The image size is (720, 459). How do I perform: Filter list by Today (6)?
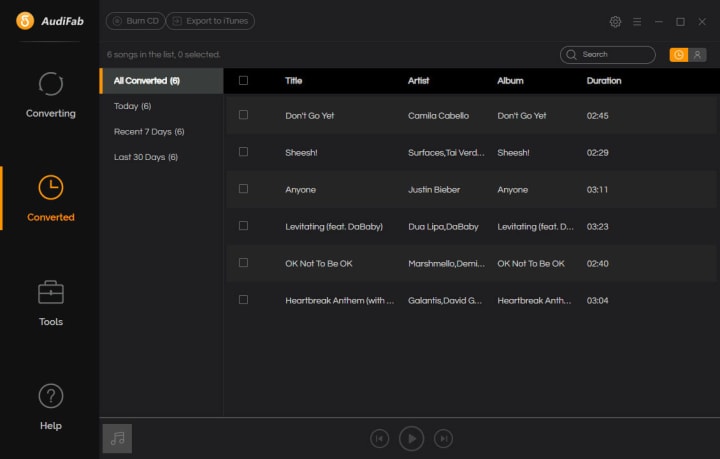pyautogui.click(x=133, y=106)
